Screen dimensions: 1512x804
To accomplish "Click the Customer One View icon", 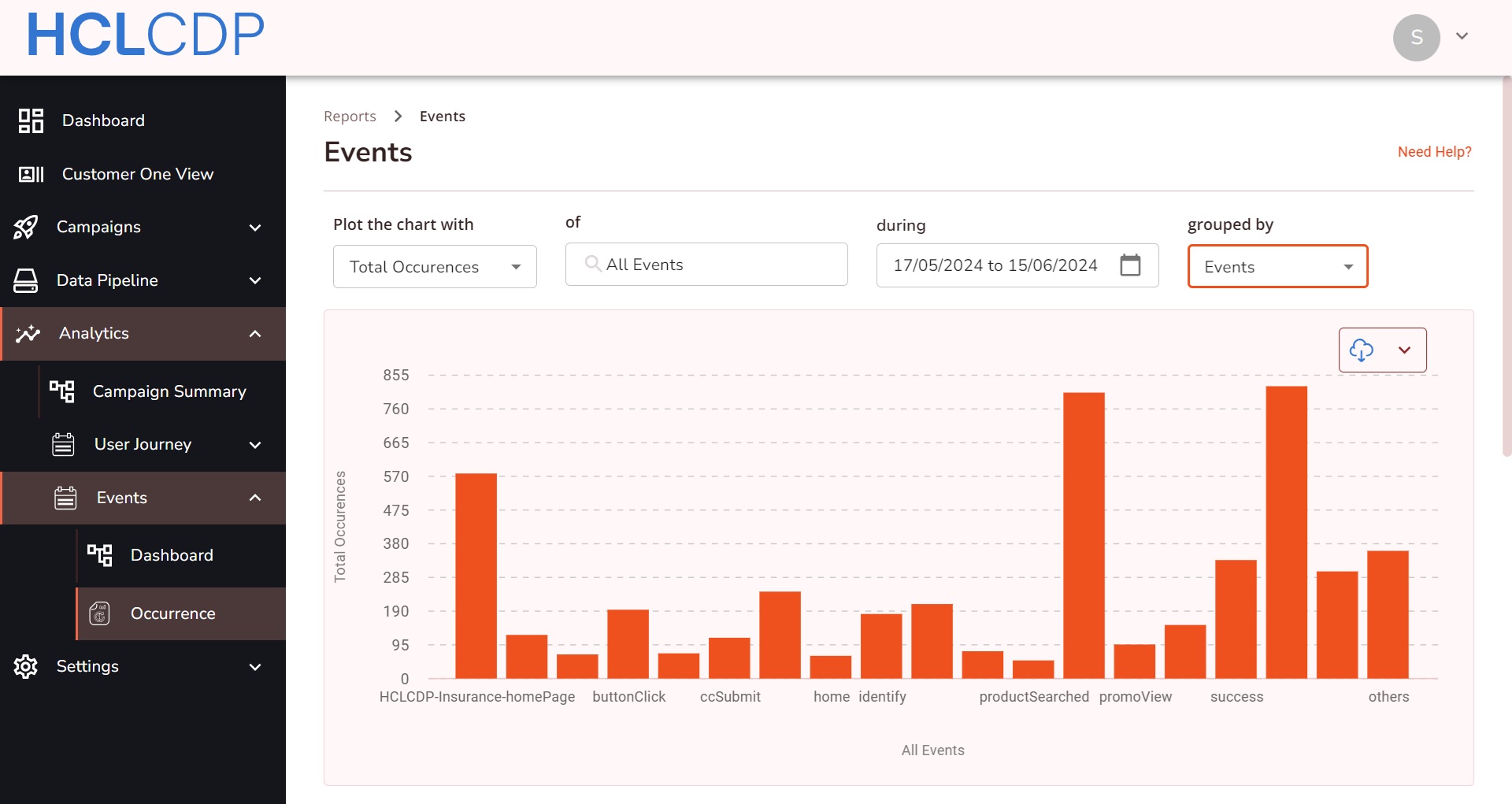I will point(31,174).
